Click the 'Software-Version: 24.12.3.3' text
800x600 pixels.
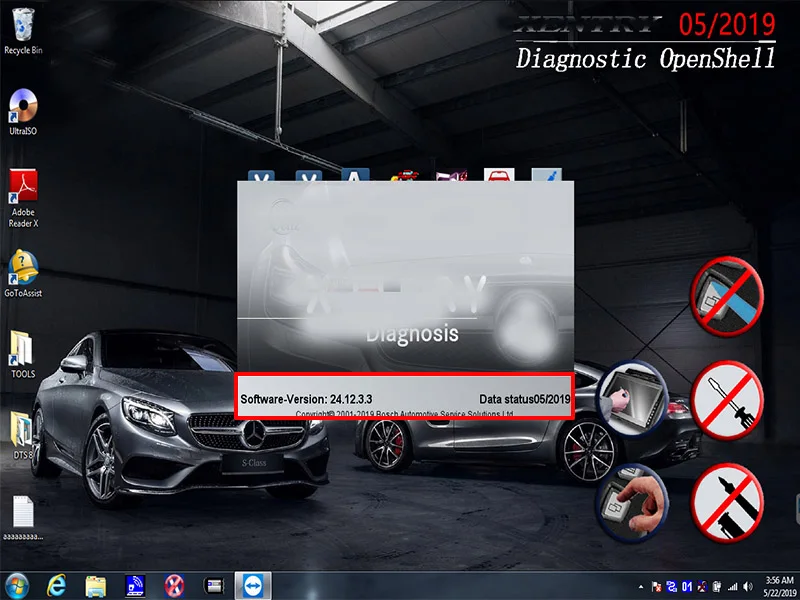tap(306, 399)
